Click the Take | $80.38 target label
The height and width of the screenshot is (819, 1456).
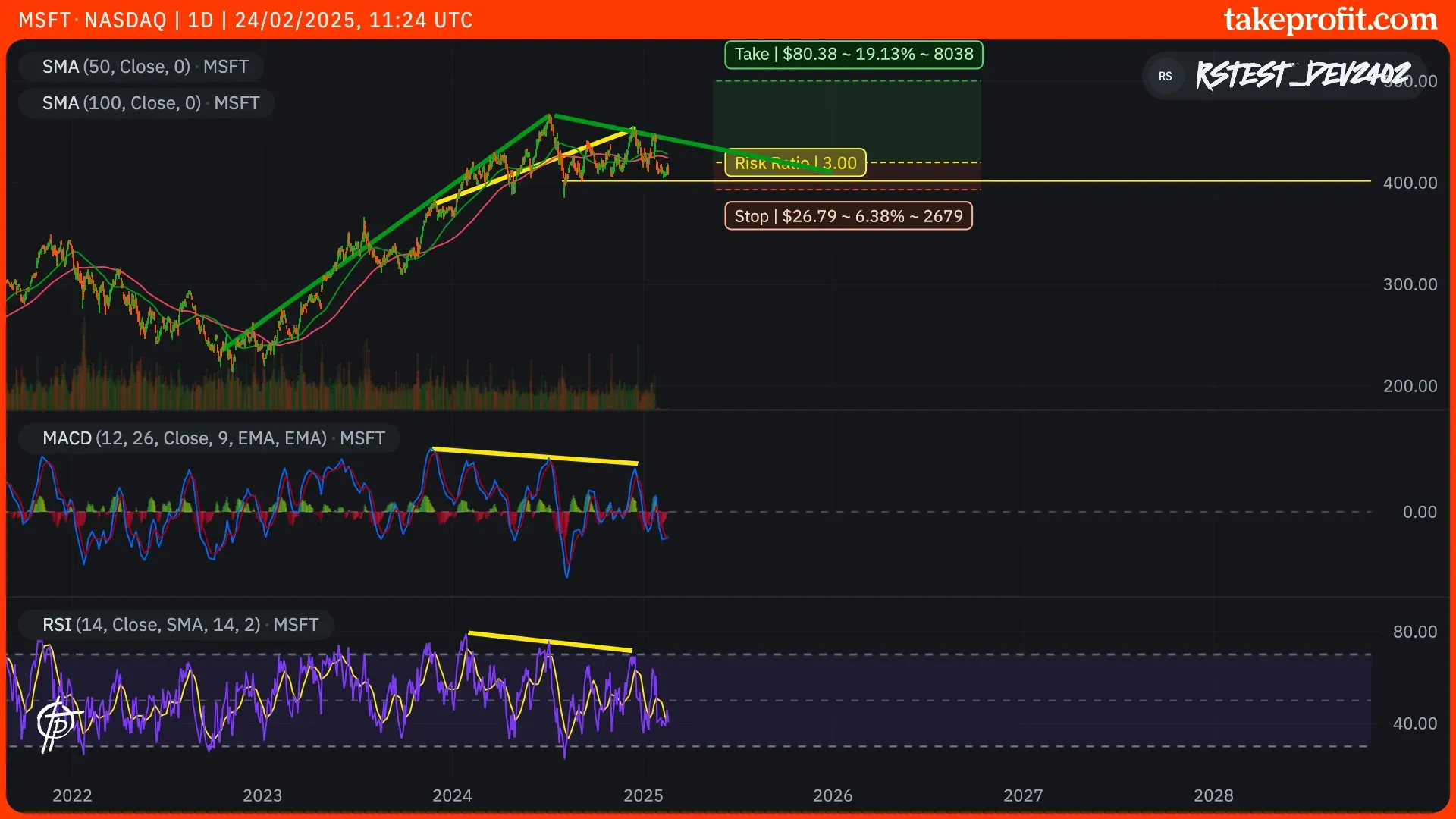coord(852,54)
